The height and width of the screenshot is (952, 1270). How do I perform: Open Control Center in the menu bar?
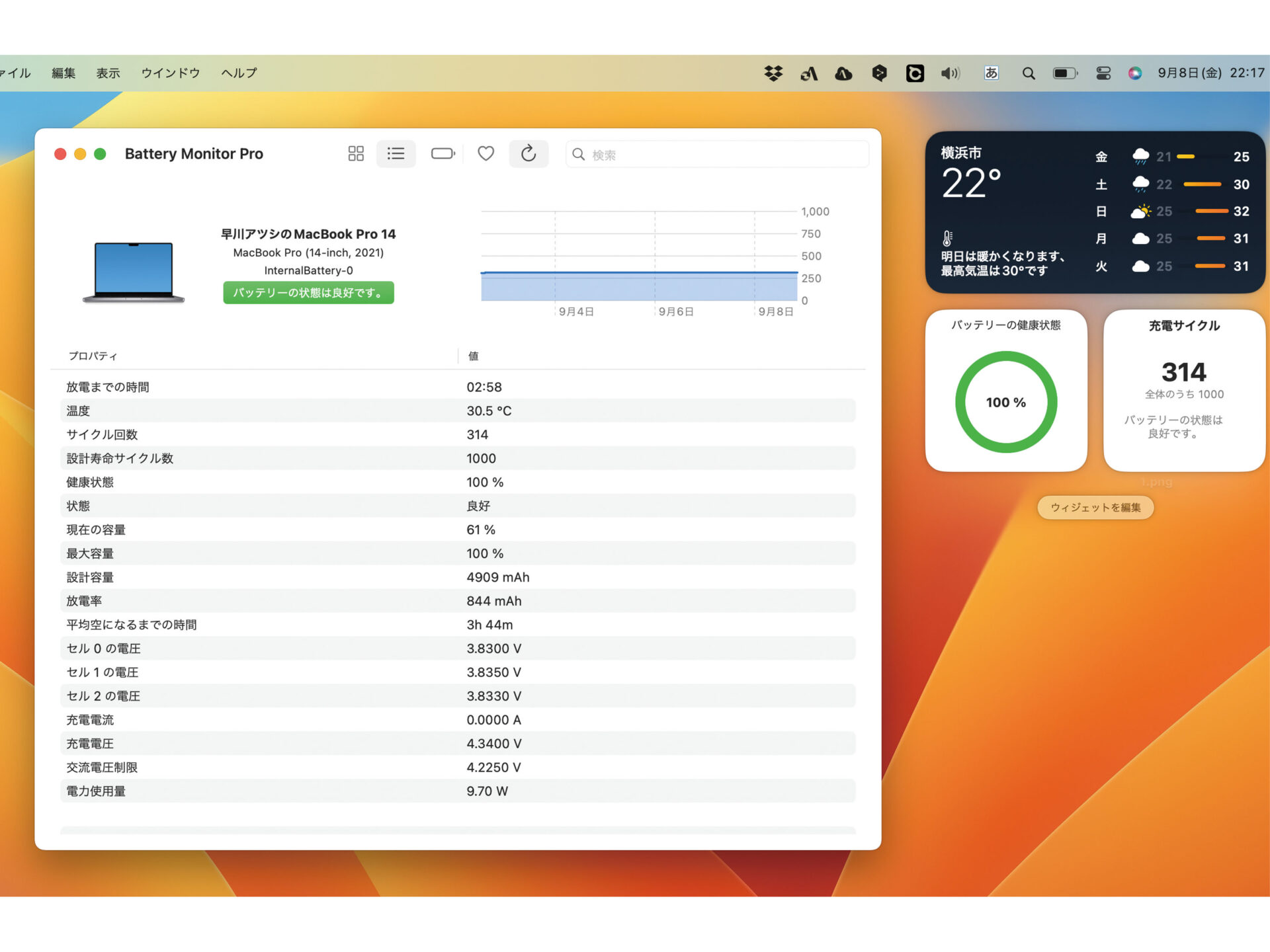[1103, 73]
